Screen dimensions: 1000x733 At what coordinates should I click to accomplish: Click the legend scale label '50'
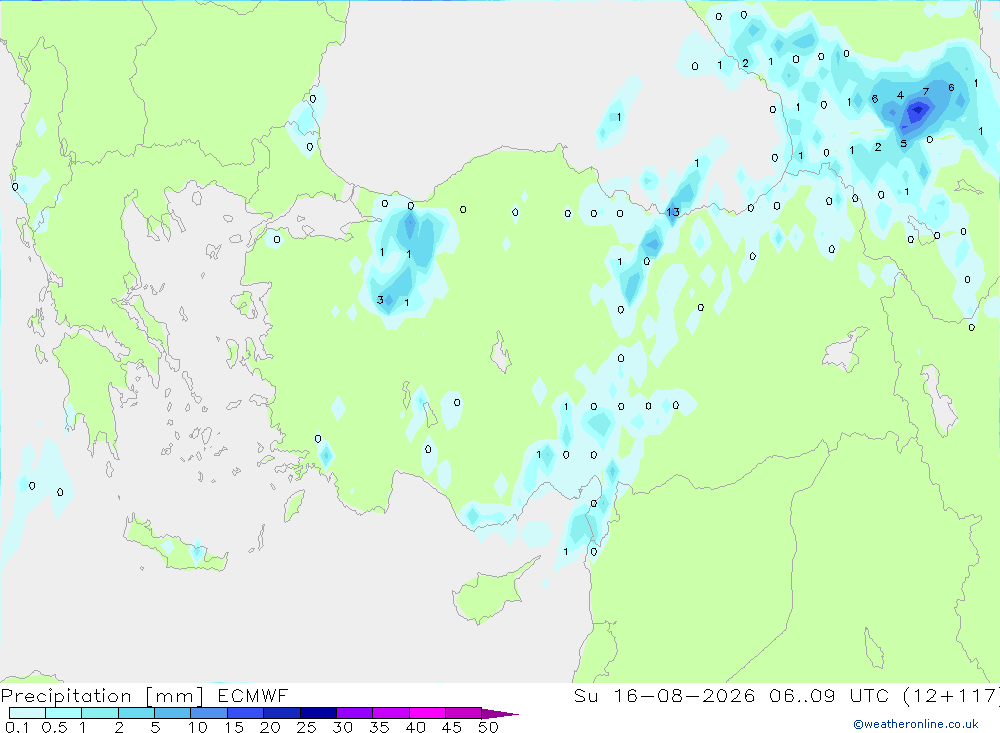click(488, 727)
